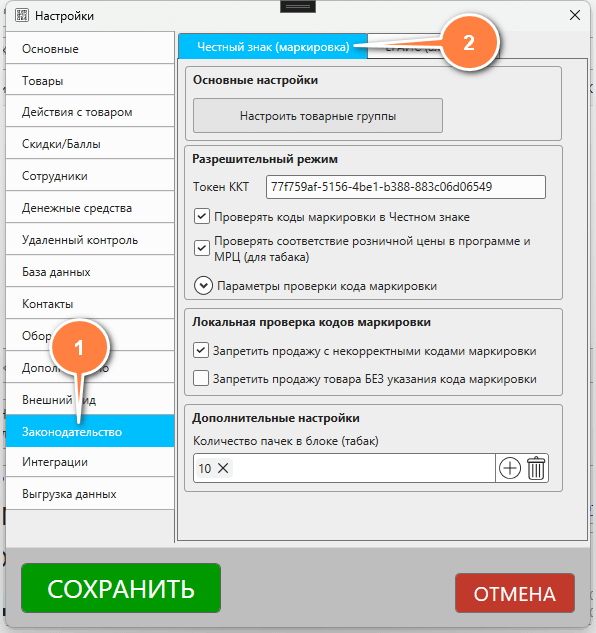The height and width of the screenshot is (633, 596).
Task: Click 'Разрешительный режим' heading
Action: coord(265,159)
